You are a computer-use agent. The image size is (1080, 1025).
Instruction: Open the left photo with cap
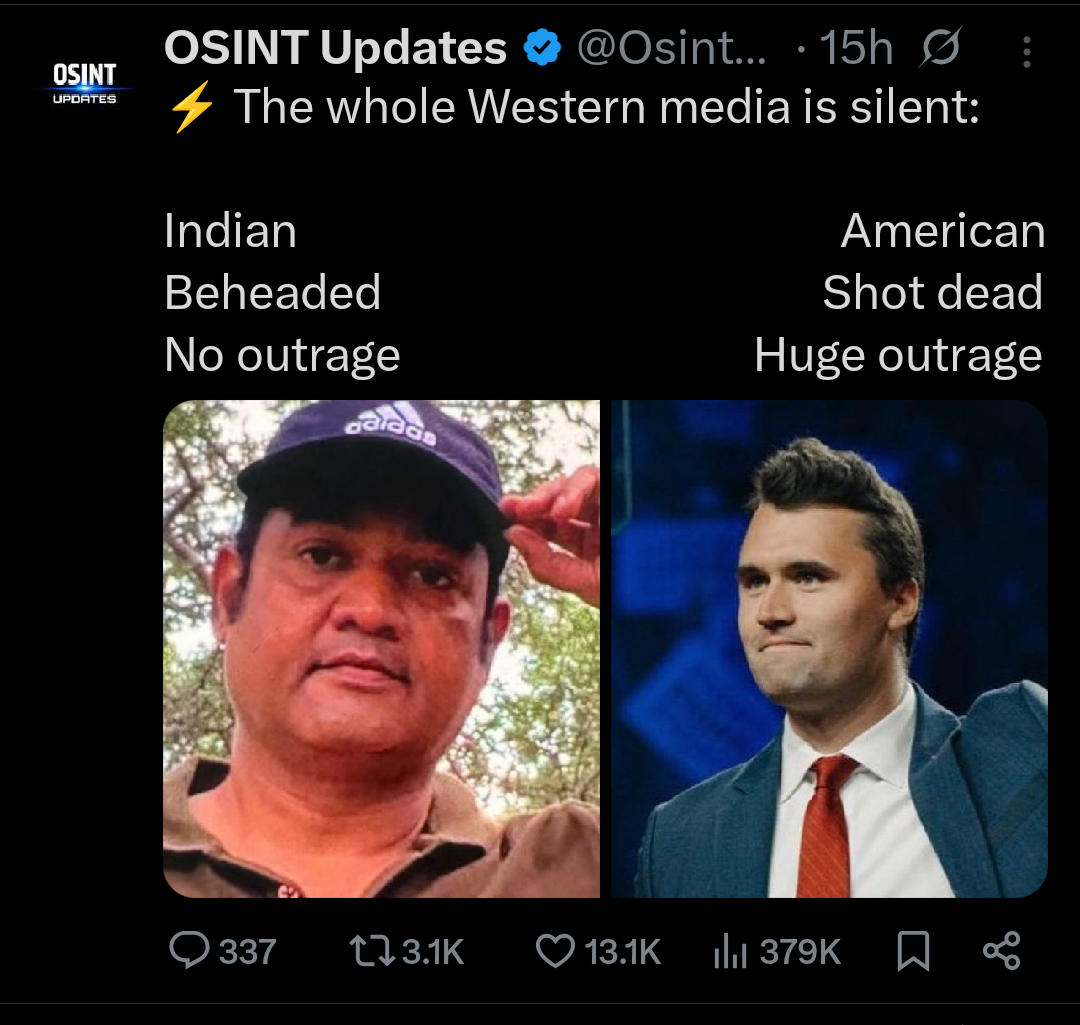tap(382, 649)
